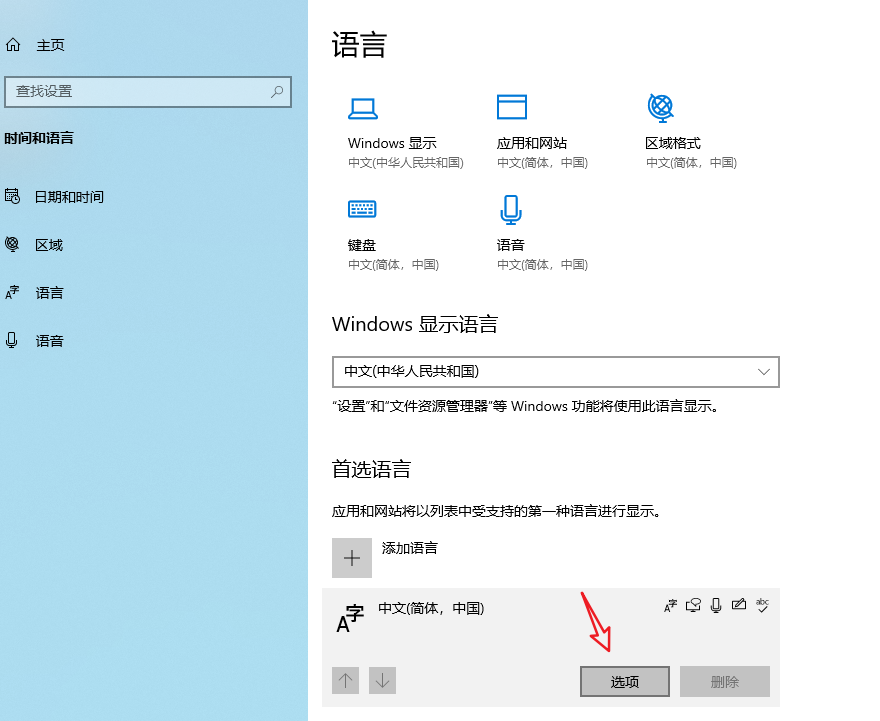Click the window icon for 应用和网站
This screenshot has height=721, width=880.
coord(512,107)
